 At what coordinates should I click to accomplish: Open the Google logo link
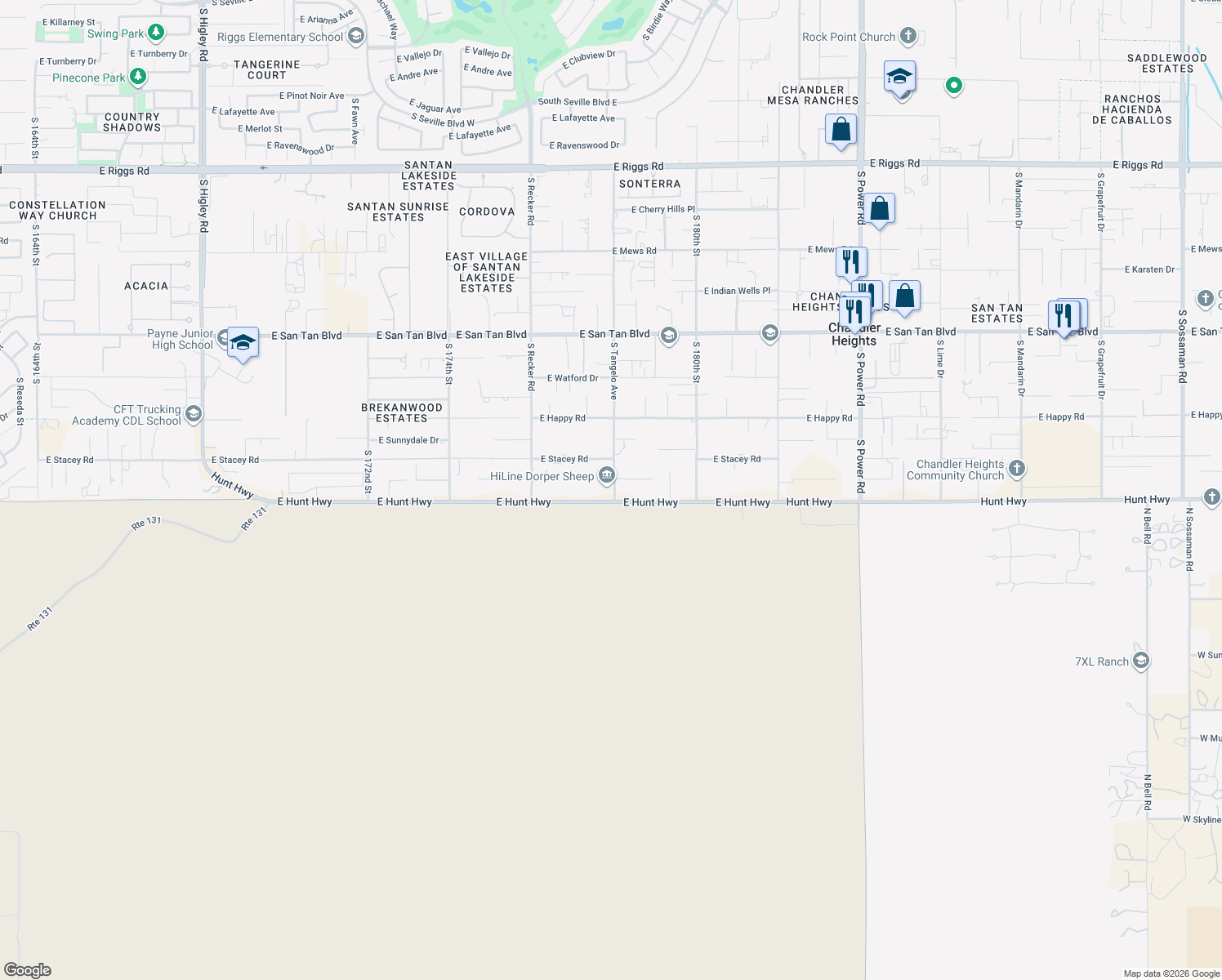coord(28,971)
